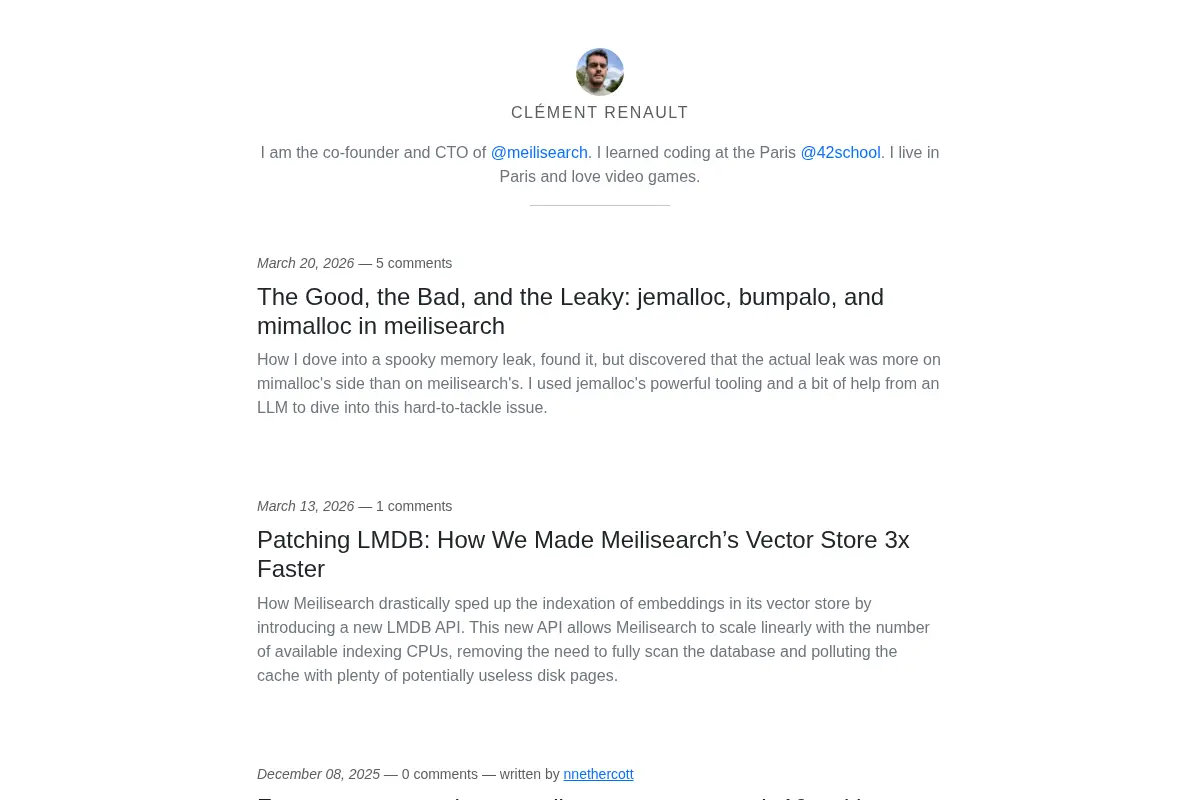
Task: Click the 'written by' label
Action: click(530, 774)
